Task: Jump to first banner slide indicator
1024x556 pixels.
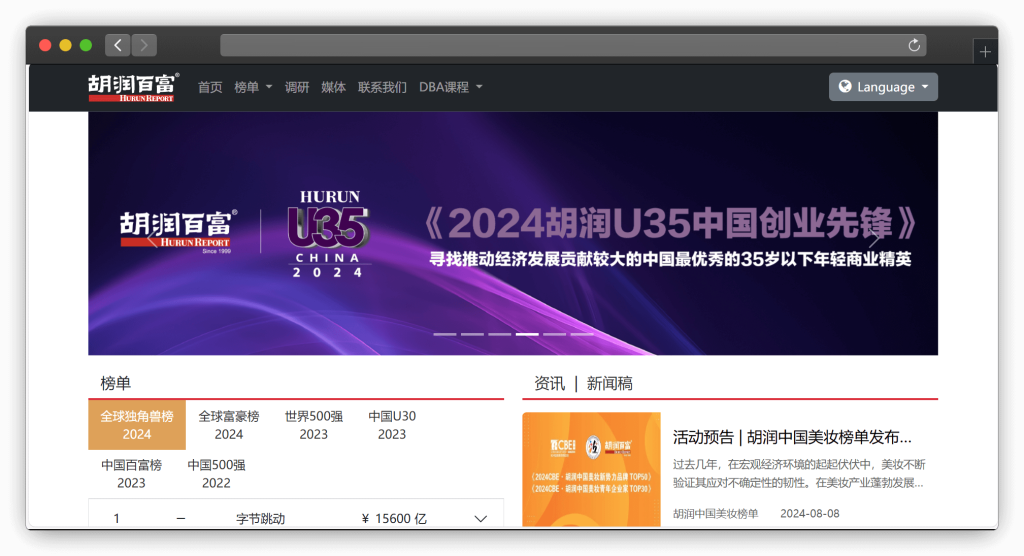Action: [x=445, y=334]
